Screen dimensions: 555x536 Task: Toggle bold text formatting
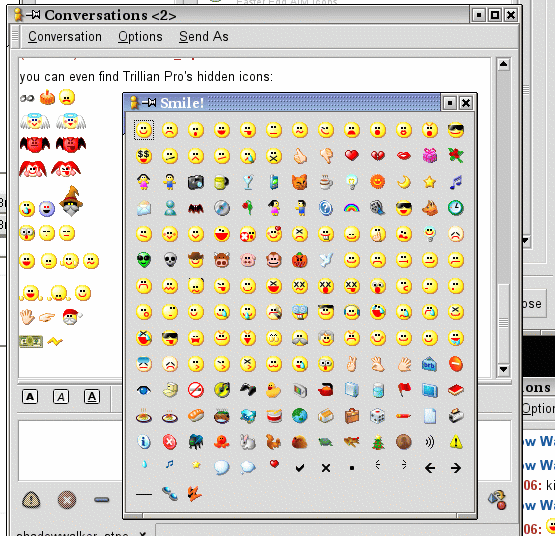tap(30, 397)
